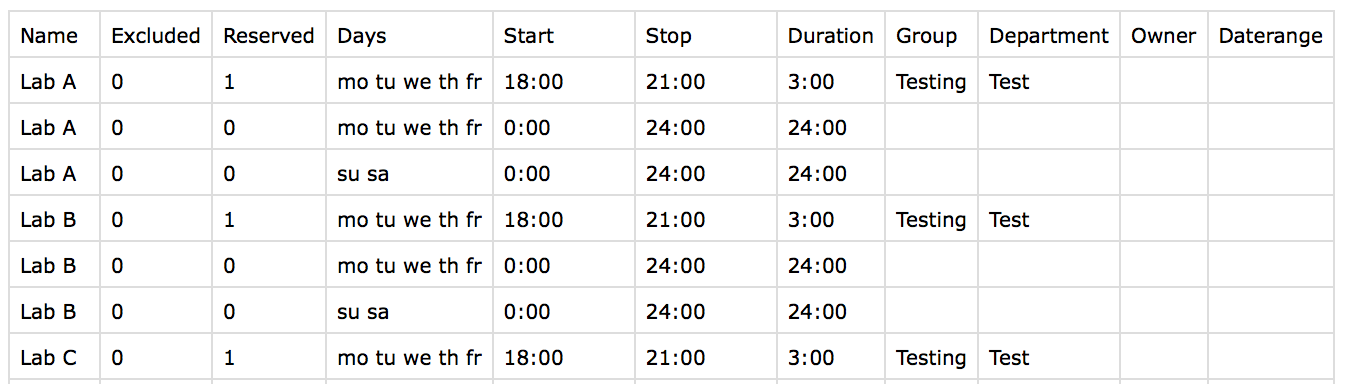Click the Start column header

point(563,35)
